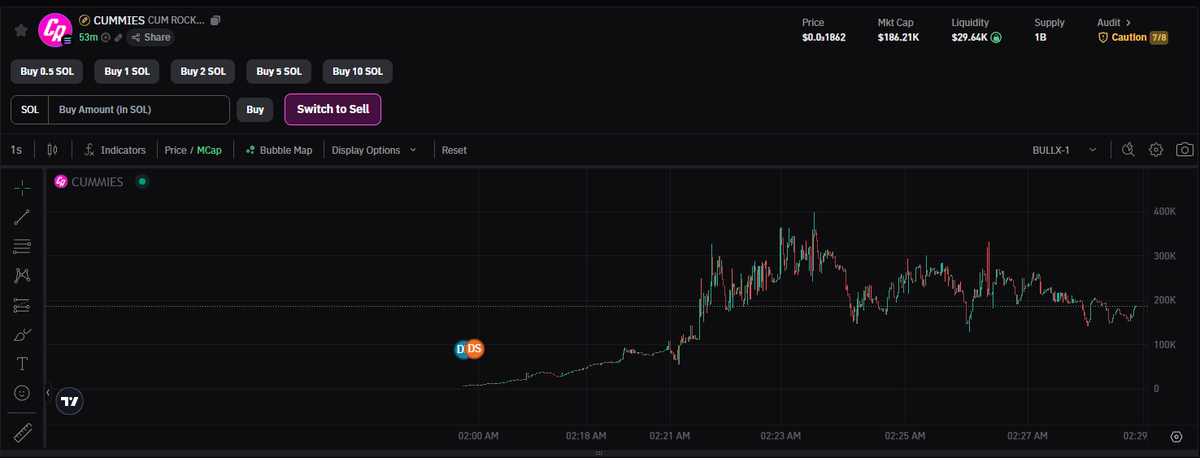1200x458 pixels.
Task: Select the ruler measure tool
Action: pyautogui.click(x=22, y=433)
